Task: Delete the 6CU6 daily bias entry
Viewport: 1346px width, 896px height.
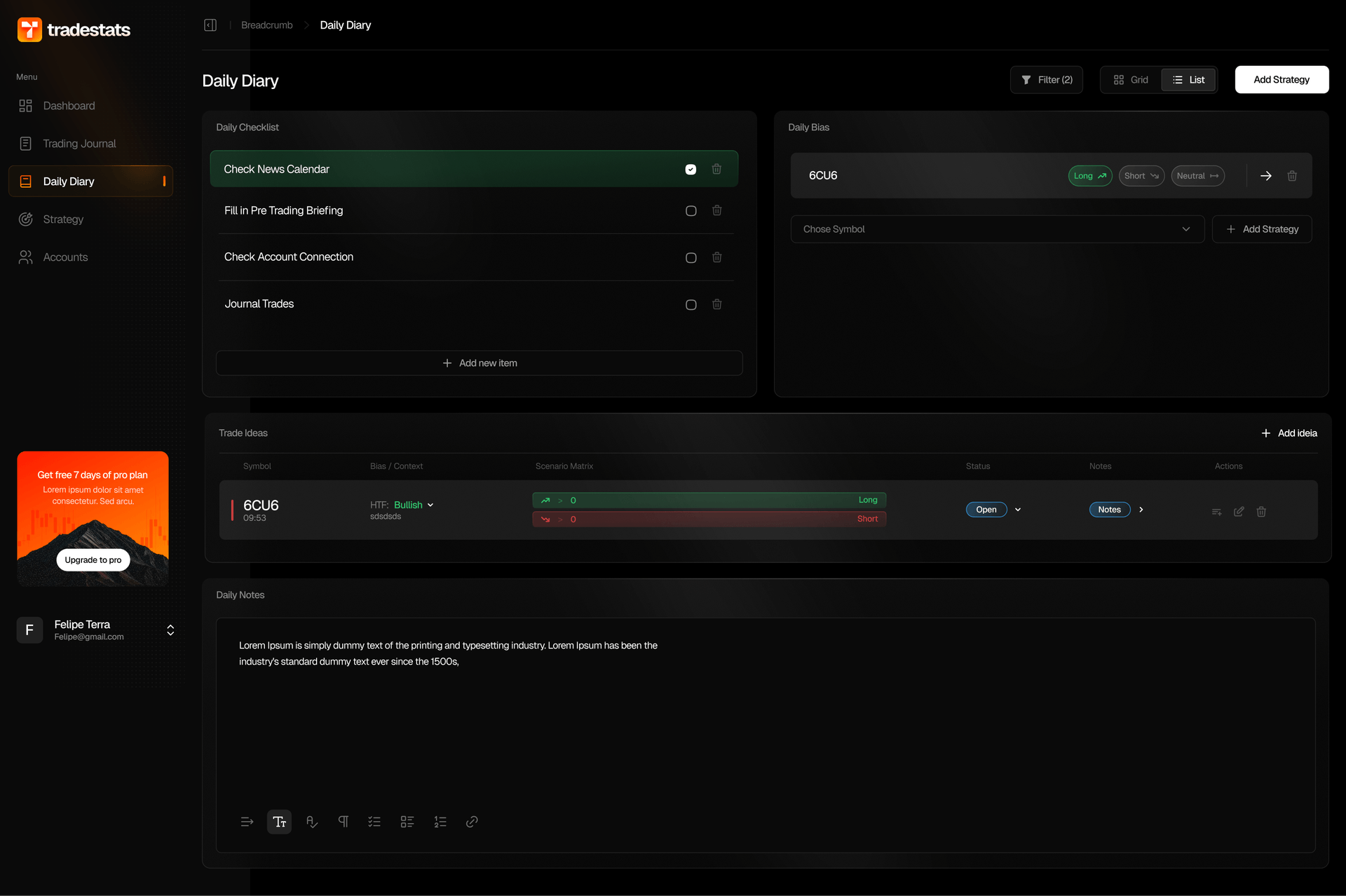Action: pos(1292,176)
